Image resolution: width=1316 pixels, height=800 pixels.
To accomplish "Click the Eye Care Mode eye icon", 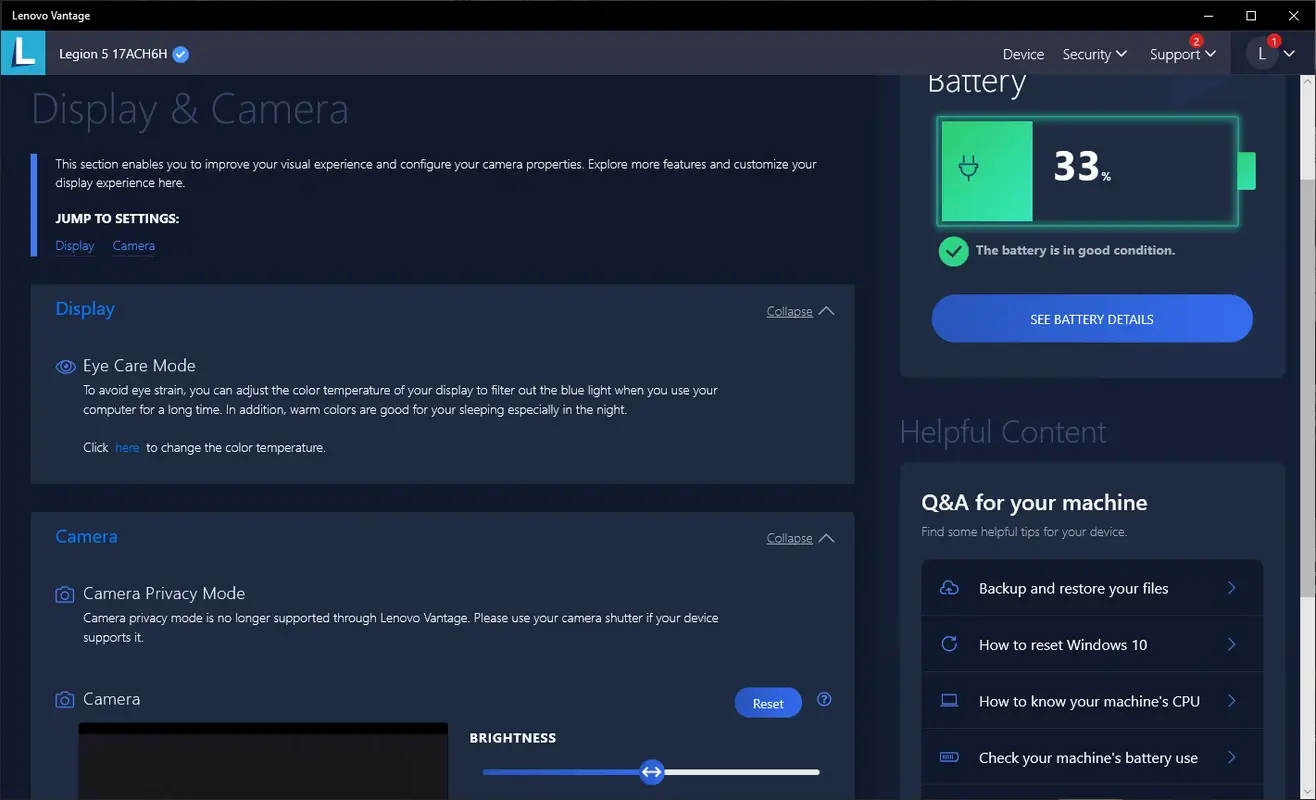I will (65, 366).
